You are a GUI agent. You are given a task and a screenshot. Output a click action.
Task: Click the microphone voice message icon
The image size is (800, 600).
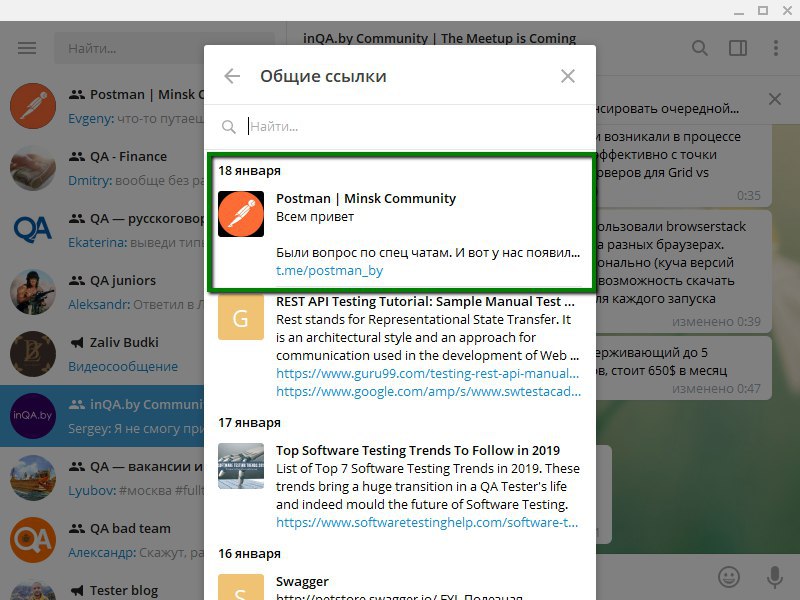point(774,577)
